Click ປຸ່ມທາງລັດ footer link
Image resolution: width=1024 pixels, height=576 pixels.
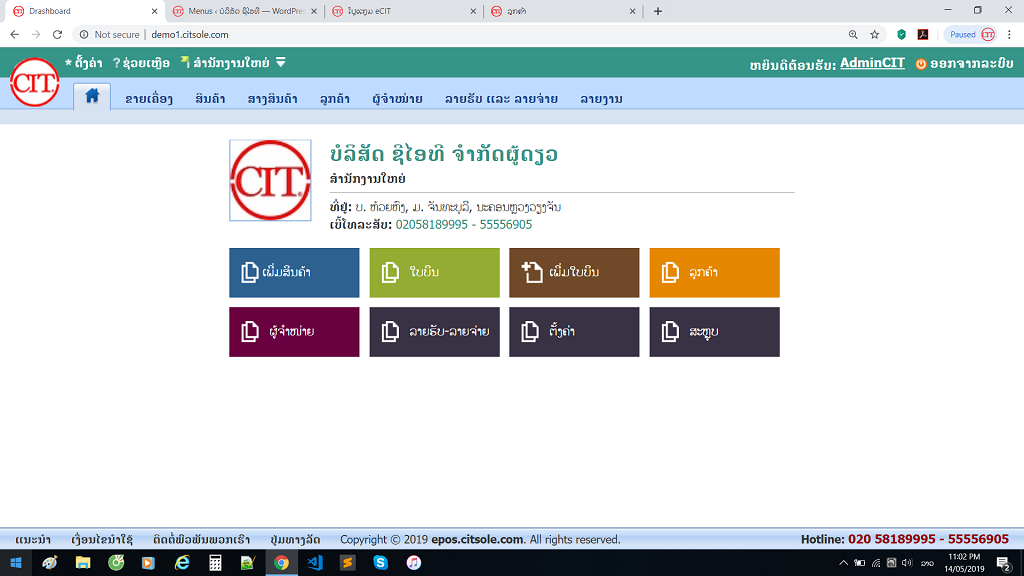point(295,539)
